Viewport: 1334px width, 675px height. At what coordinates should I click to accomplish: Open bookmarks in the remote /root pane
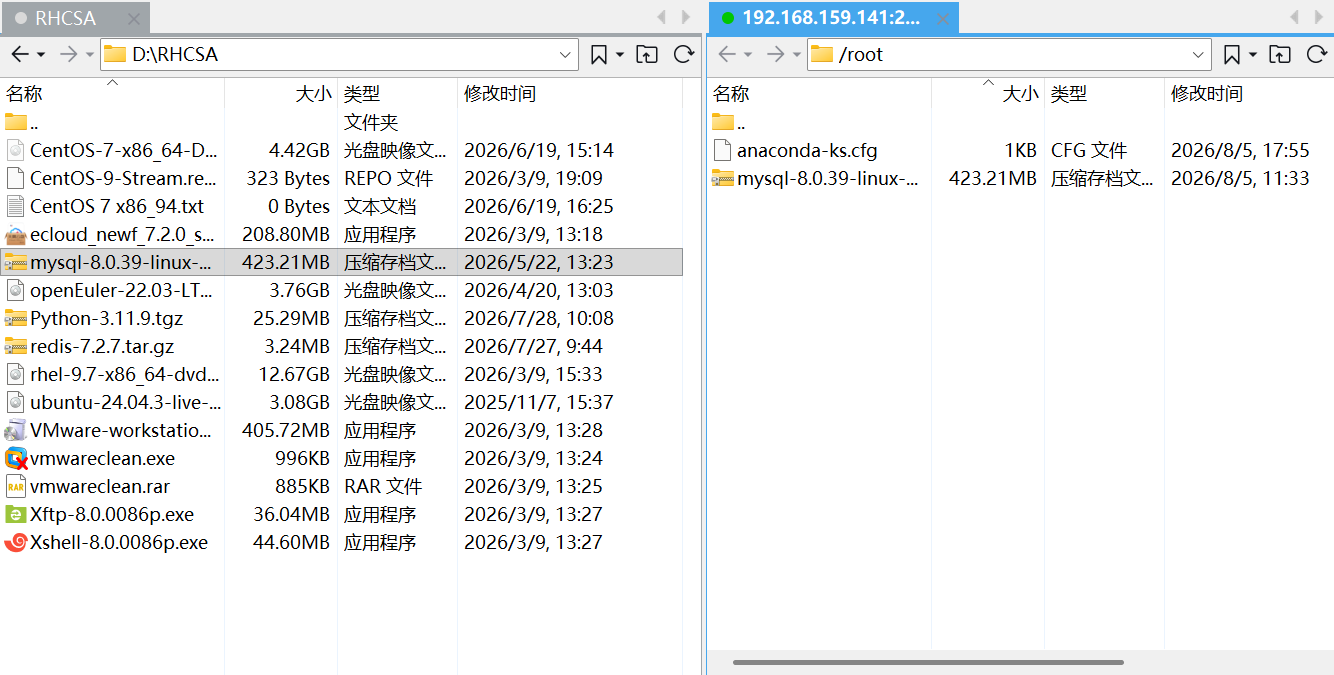click(x=1232, y=55)
